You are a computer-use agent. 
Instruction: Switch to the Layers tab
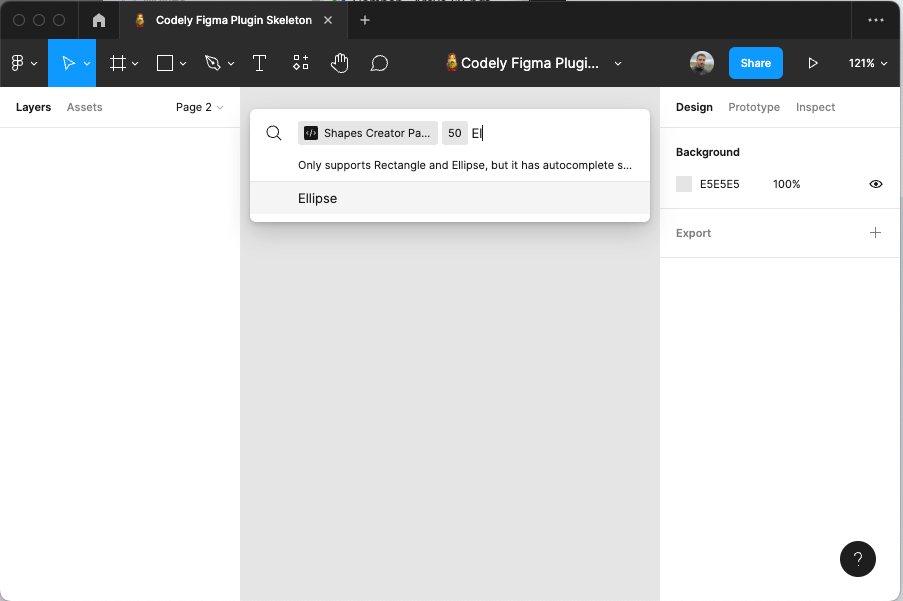pyautogui.click(x=33, y=107)
